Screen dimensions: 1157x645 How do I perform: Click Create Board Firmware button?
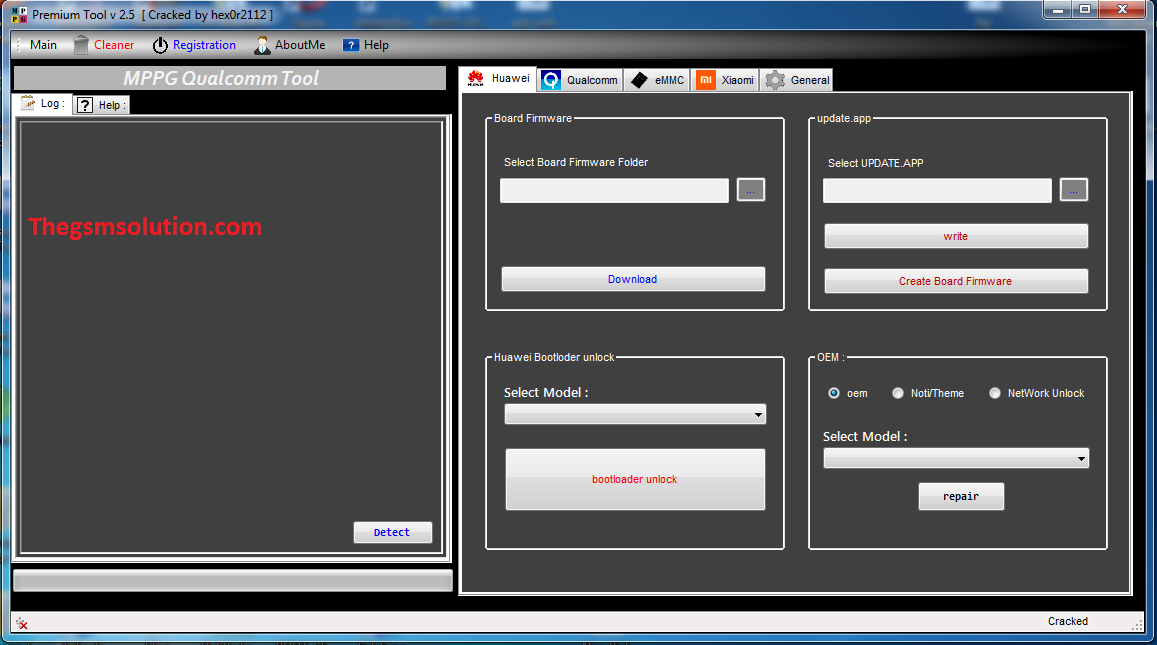956,281
